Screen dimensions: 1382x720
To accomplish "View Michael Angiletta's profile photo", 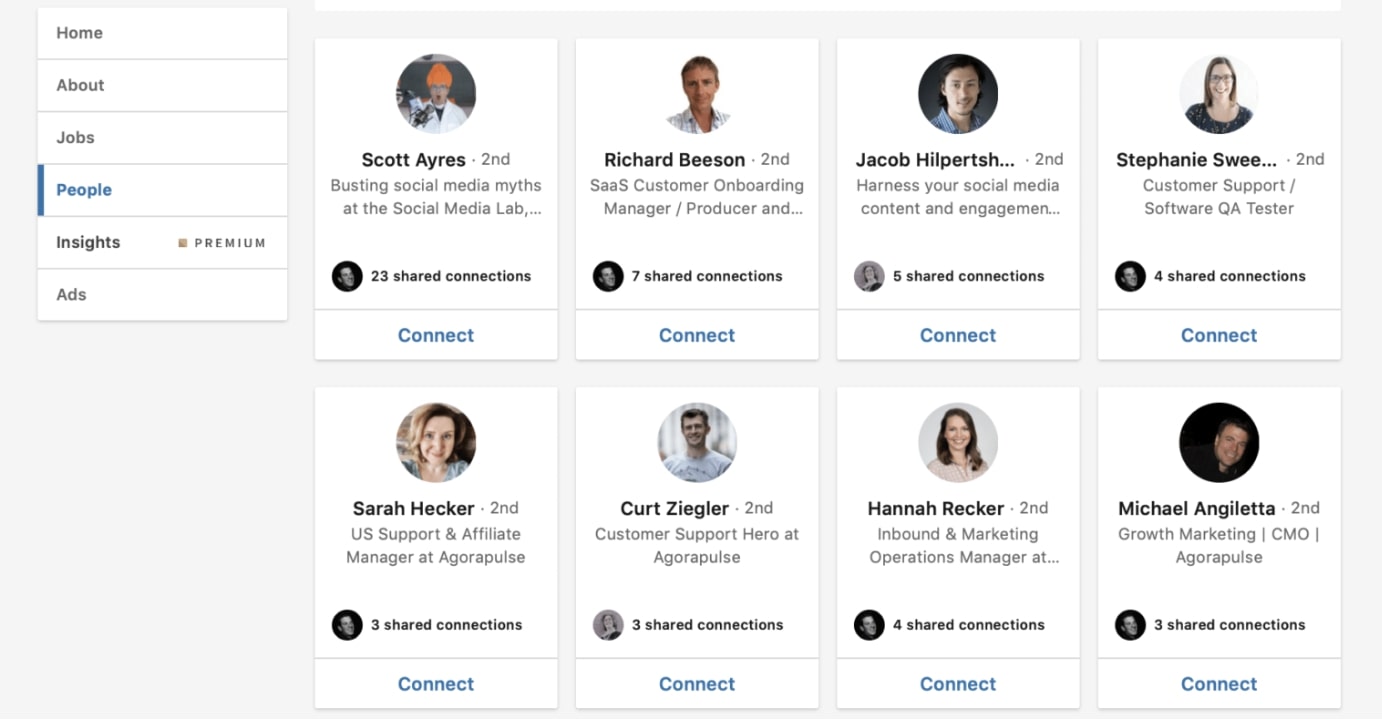I will pos(1219,443).
